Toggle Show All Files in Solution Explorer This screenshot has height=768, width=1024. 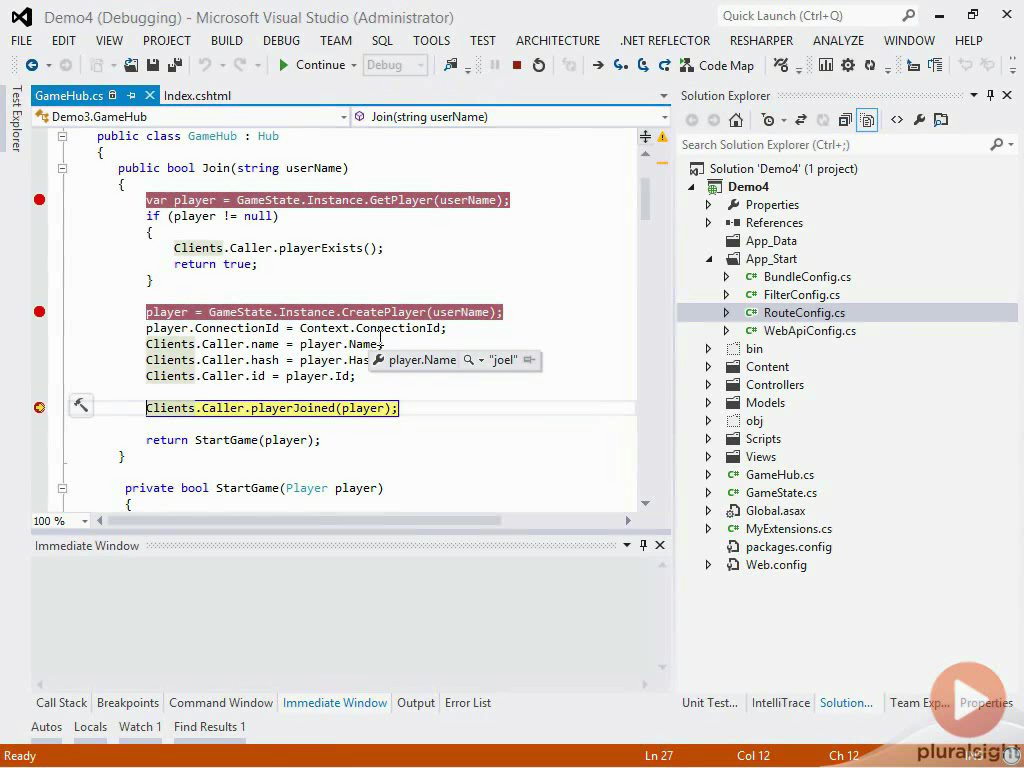point(867,120)
